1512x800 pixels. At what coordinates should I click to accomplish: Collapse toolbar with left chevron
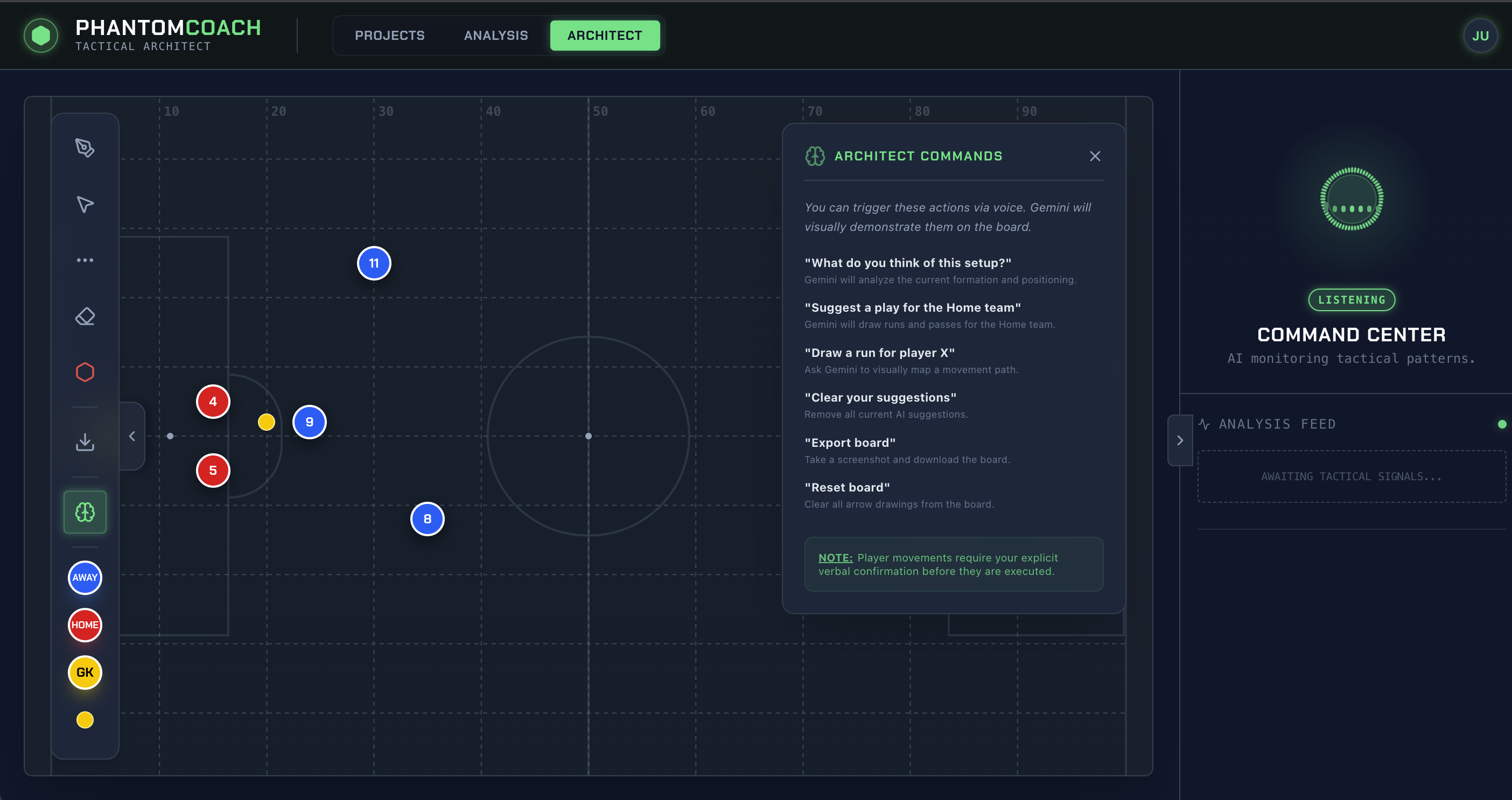[x=132, y=436]
